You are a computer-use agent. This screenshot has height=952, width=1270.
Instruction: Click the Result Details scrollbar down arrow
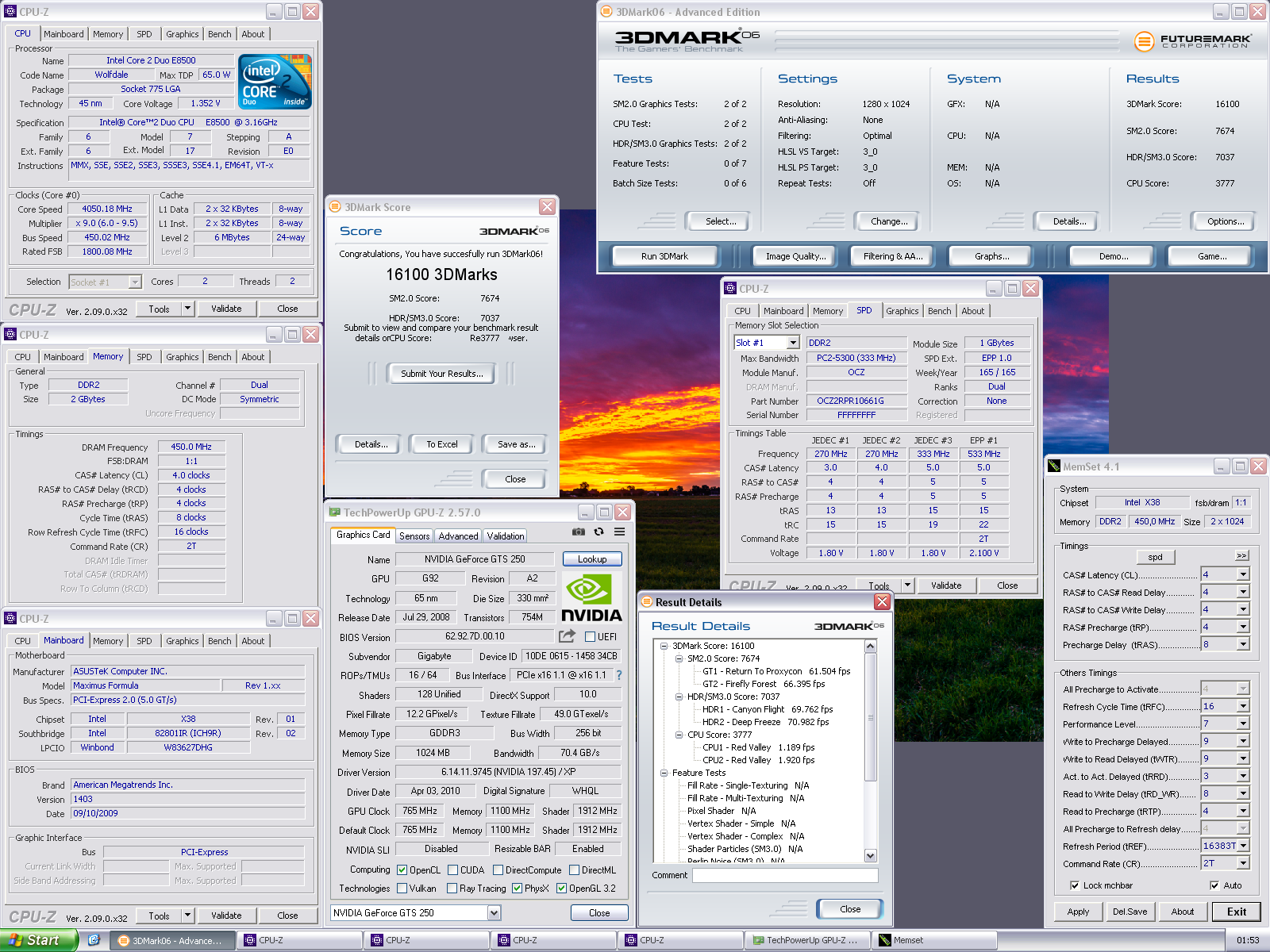pos(871,855)
